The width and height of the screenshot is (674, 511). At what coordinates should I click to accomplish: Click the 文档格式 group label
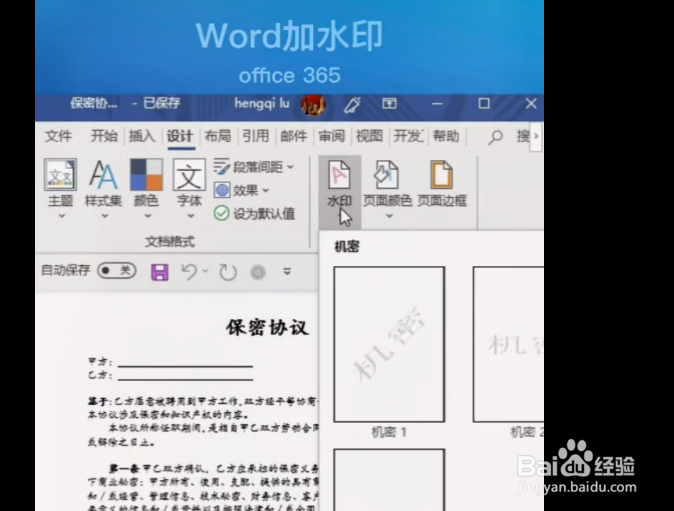coord(170,242)
